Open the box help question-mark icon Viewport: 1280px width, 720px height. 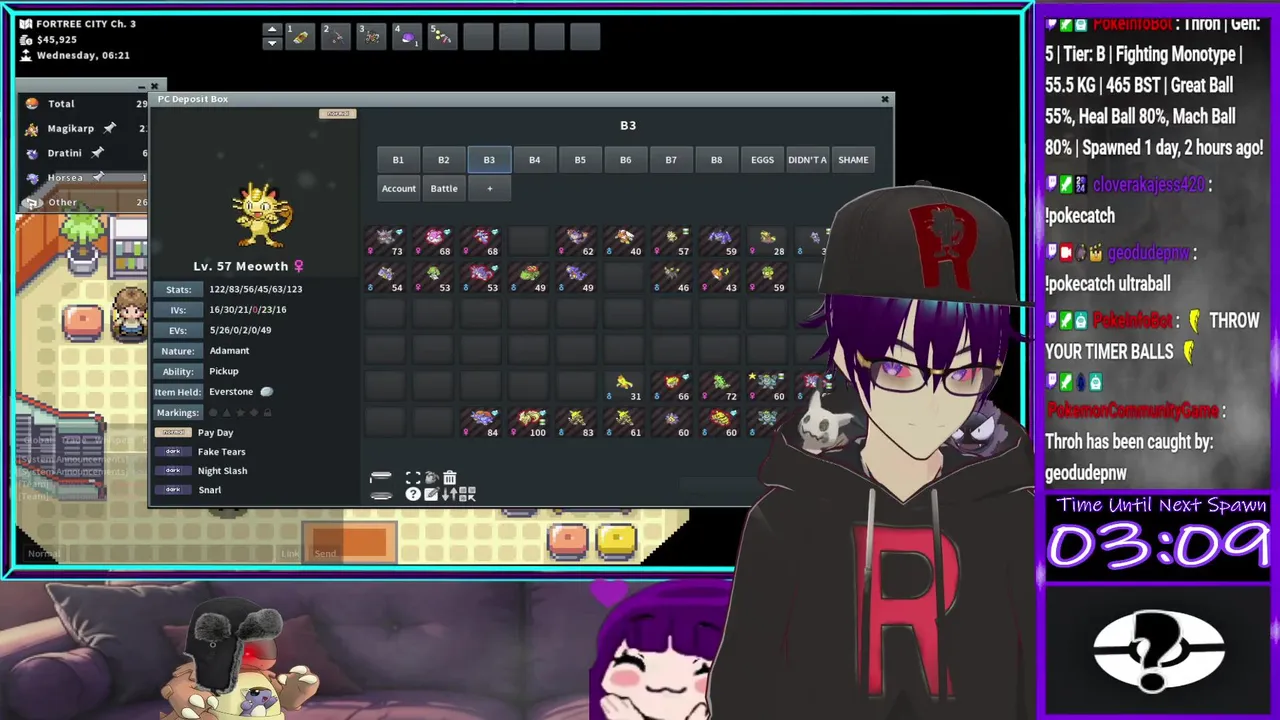coord(413,494)
